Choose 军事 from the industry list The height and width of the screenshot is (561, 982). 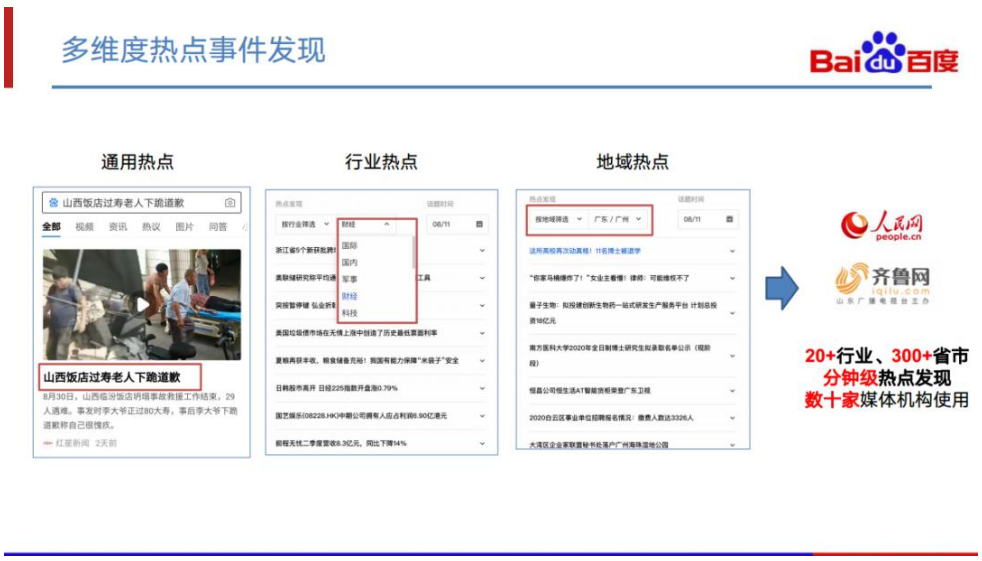[349, 279]
